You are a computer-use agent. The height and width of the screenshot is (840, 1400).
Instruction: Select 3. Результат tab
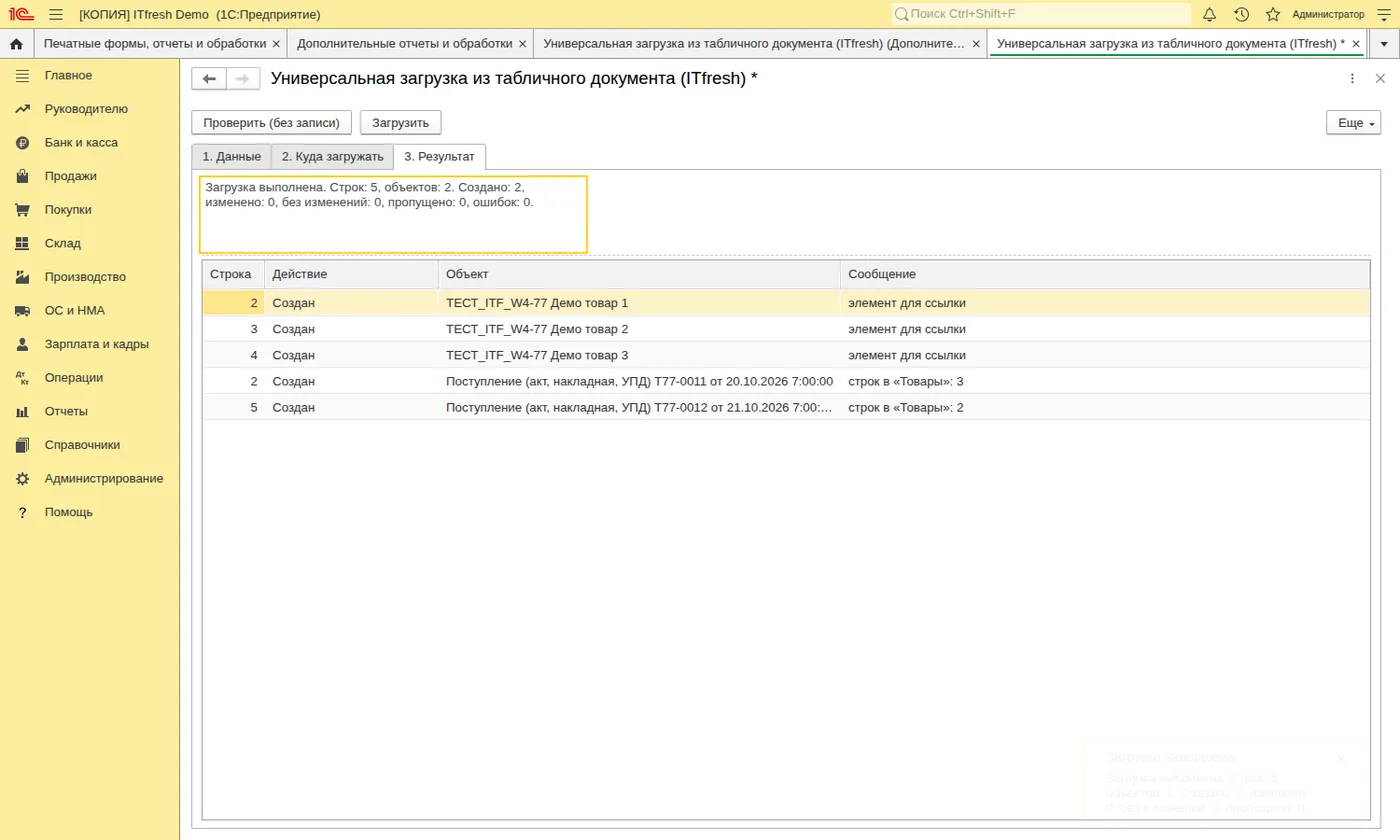[440, 157]
